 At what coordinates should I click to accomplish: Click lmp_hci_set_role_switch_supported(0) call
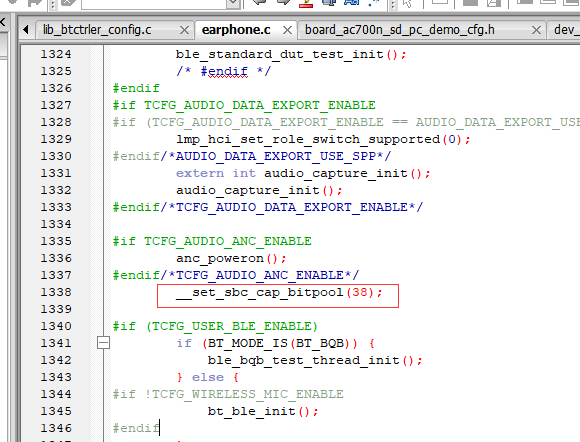323,139
